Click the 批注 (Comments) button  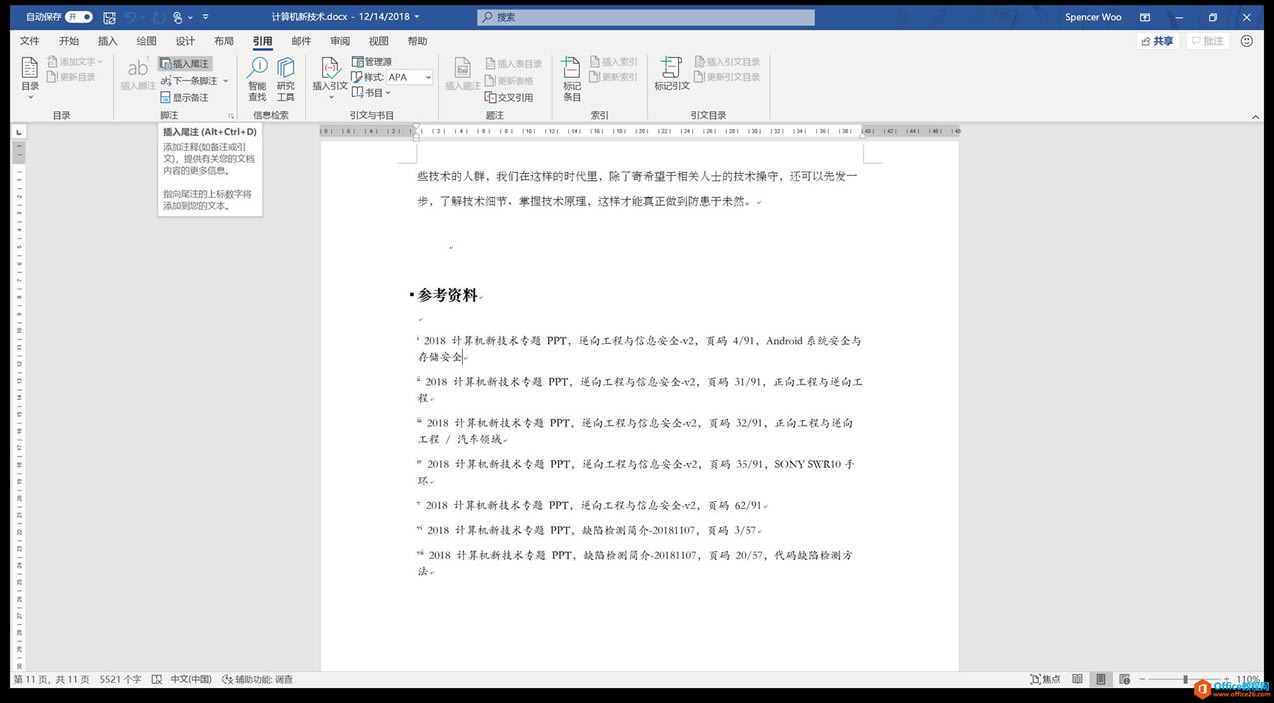1208,40
